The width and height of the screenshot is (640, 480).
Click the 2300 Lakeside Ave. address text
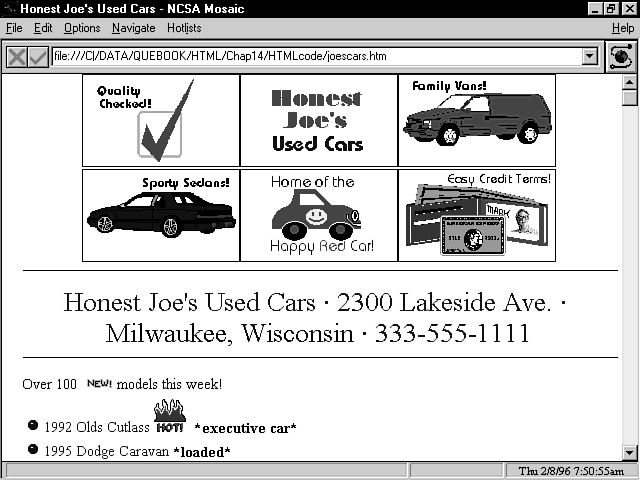(x=444, y=302)
